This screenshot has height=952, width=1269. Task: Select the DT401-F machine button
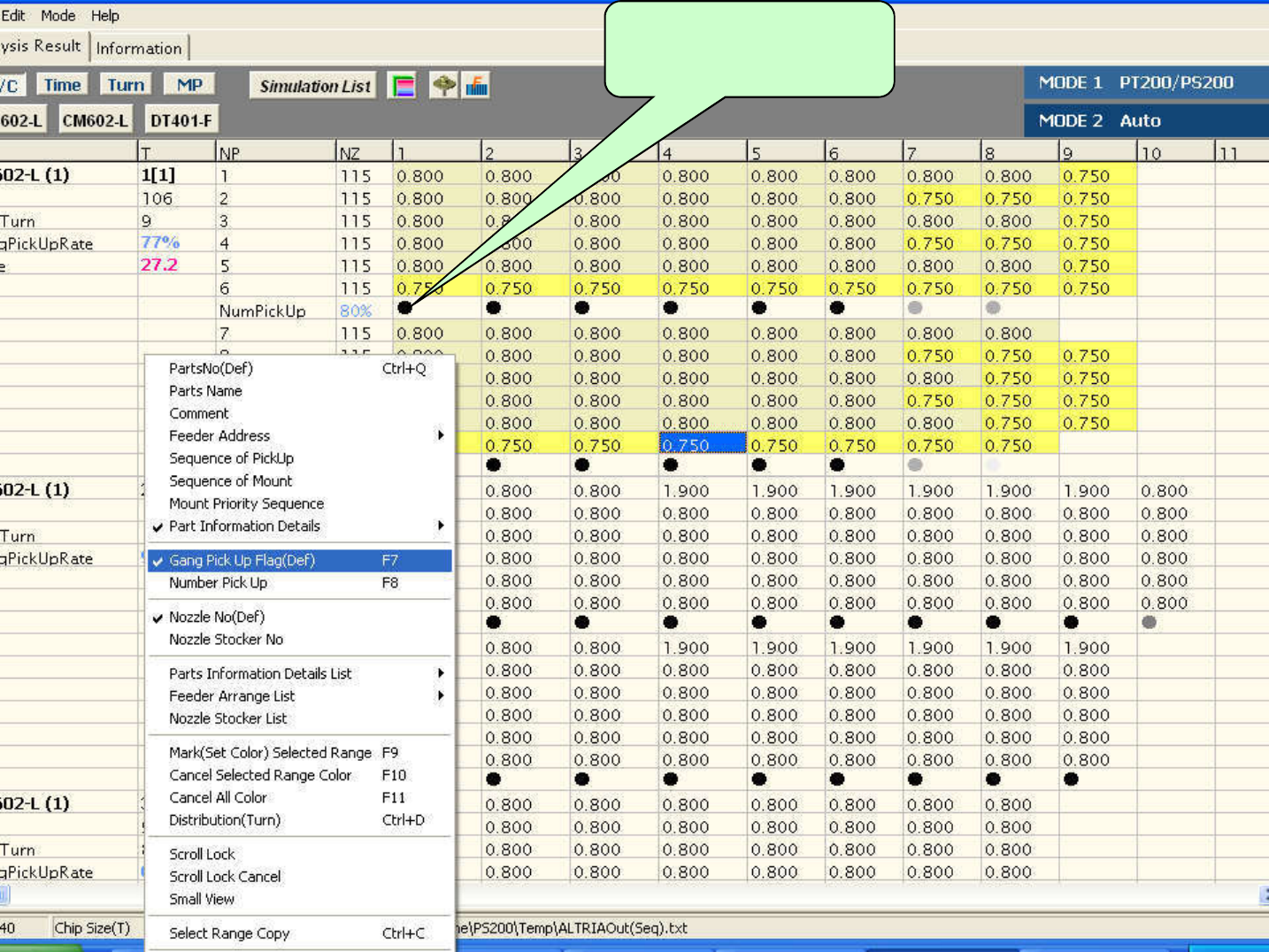pos(181,120)
